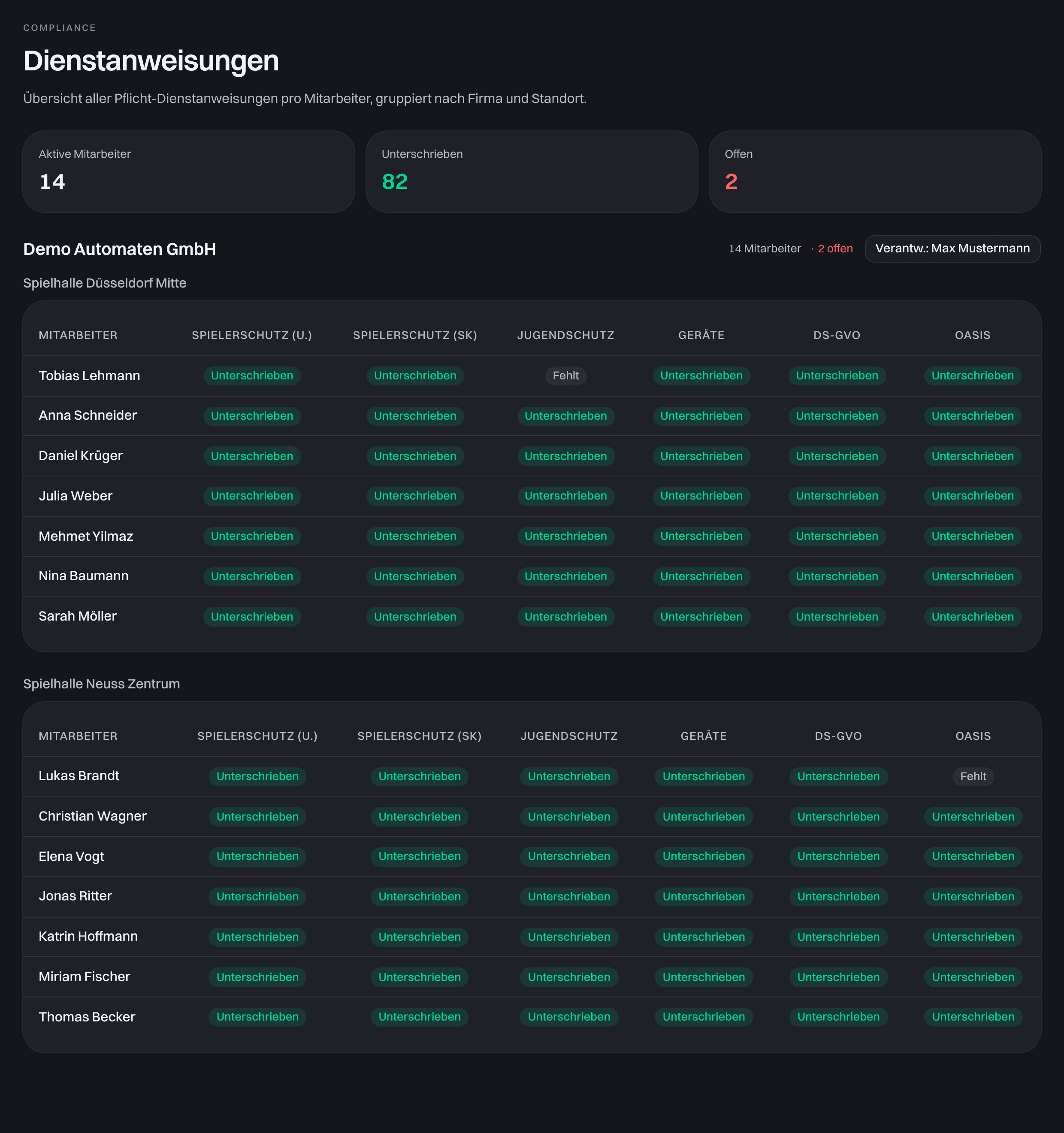
Task: Click Spielerschutz (U.) header in Neuss table
Action: [257, 736]
